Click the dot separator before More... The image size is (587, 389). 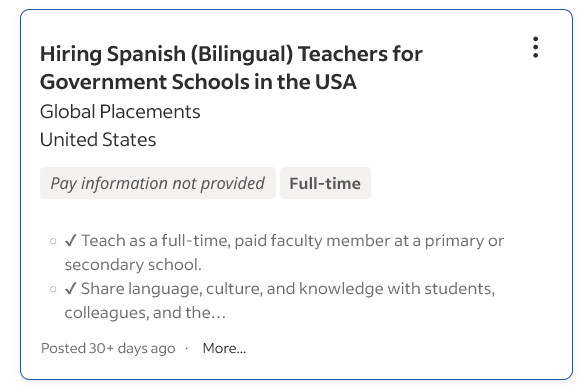point(186,349)
